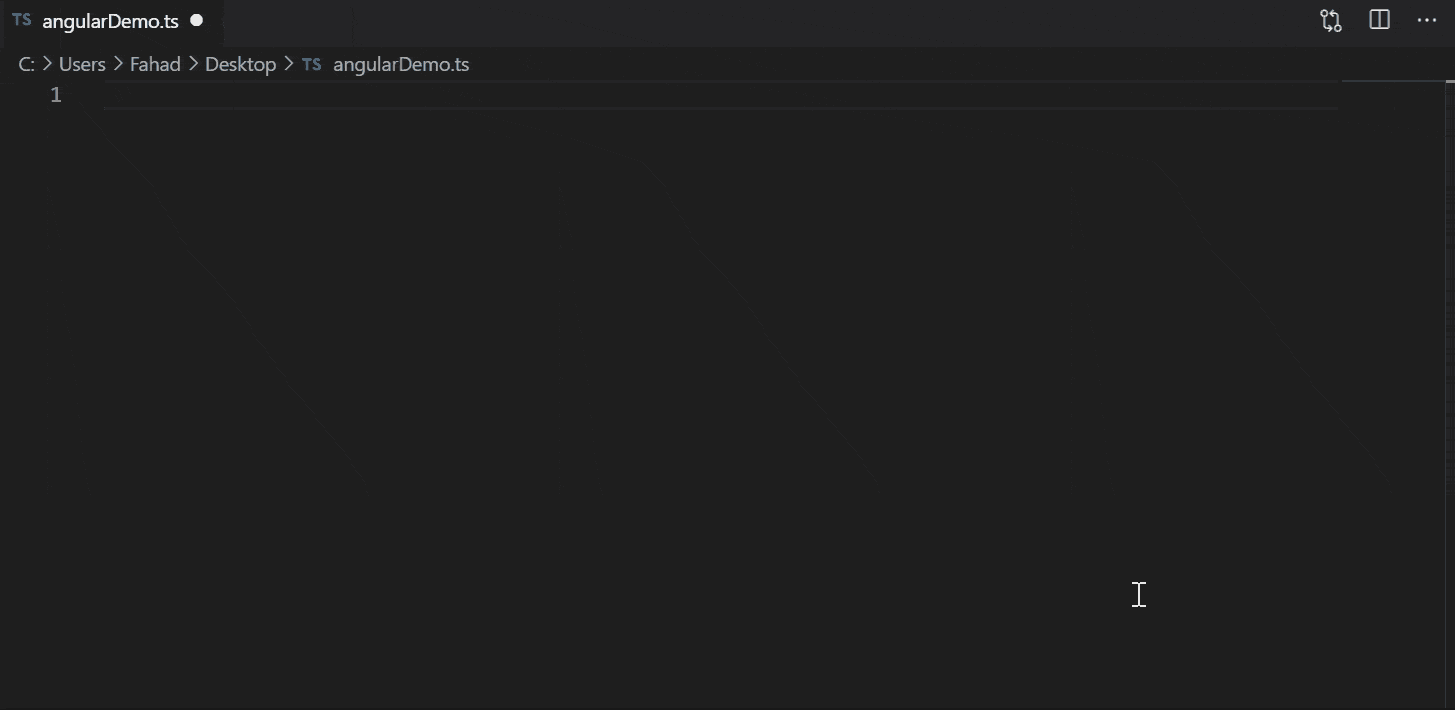1455x710 pixels.
Task: Click the TS icon in the breadcrumb bar
Action: click(x=311, y=64)
